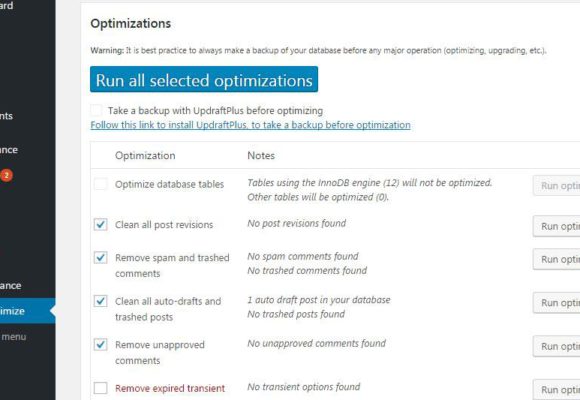Viewport: 580px width, 400px height.
Task: Check the Remove expired transient options checkbox
Action: point(101,388)
